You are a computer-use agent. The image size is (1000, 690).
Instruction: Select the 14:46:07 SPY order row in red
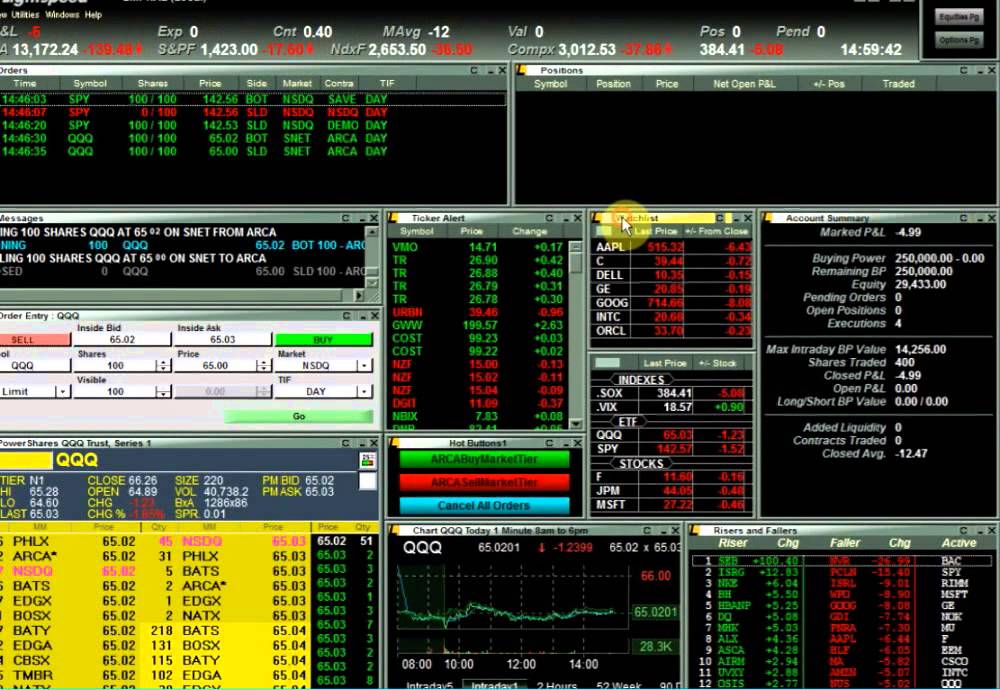[253, 112]
